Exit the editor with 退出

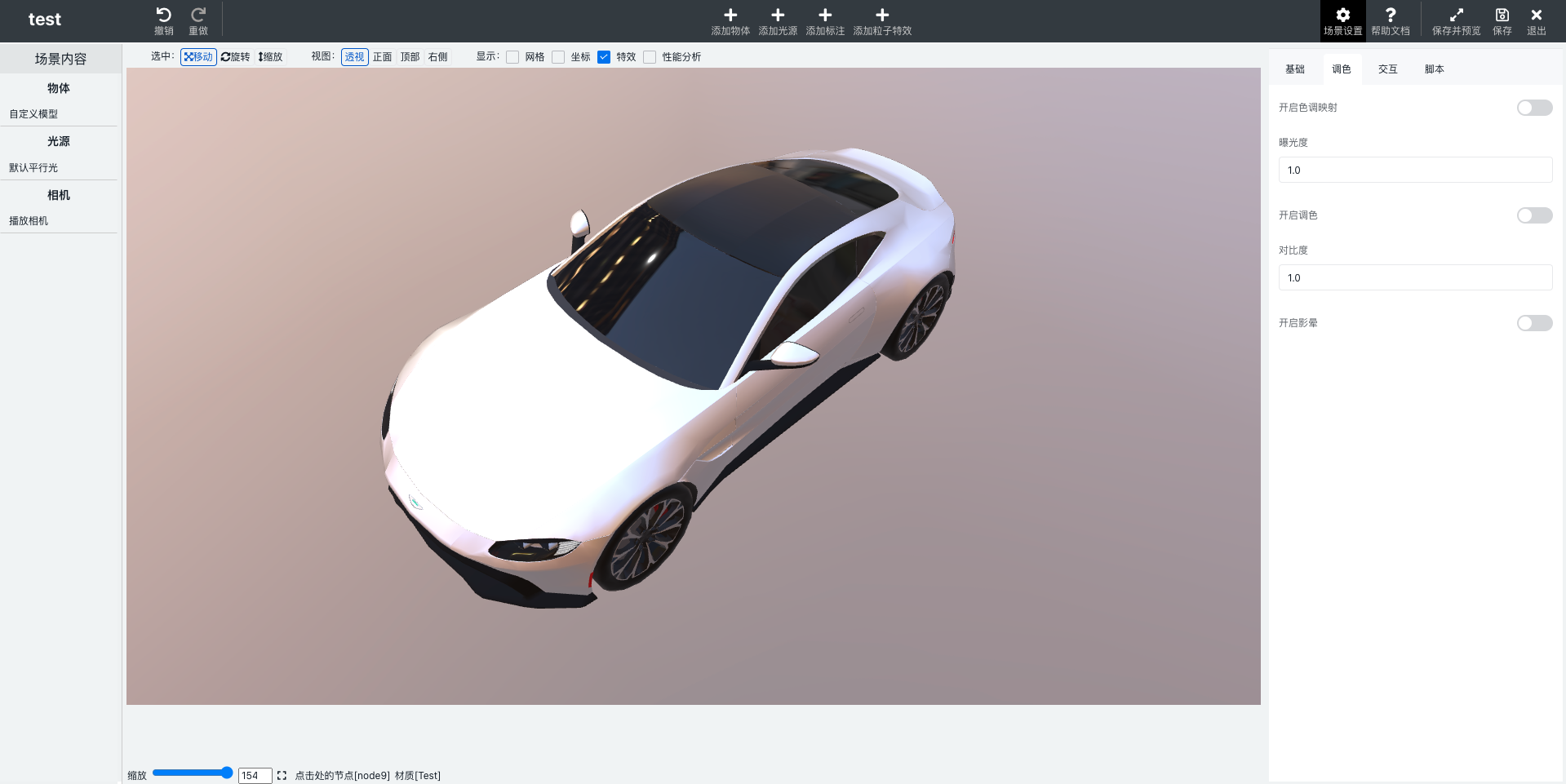click(1537, 21)
